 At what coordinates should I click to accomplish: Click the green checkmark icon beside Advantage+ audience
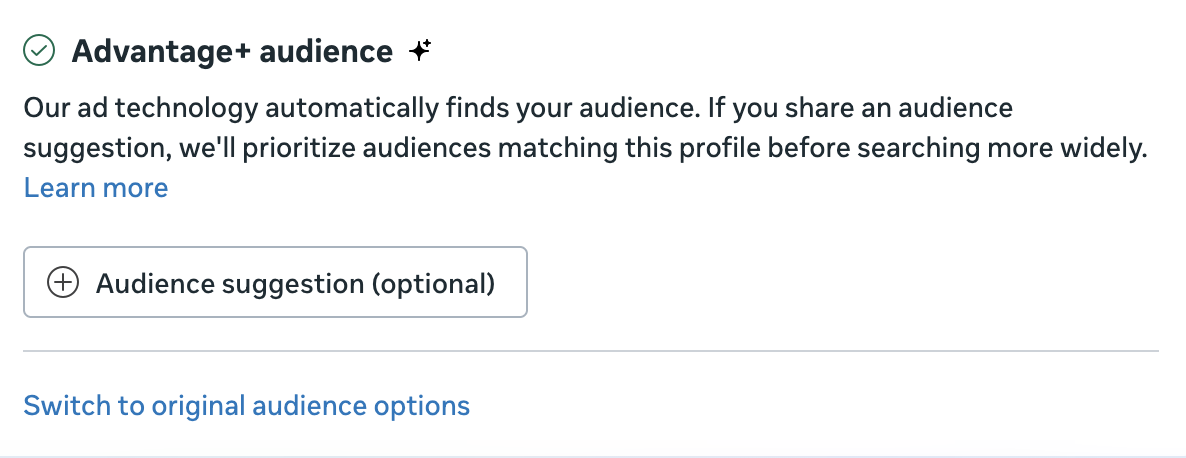pos(38,50)
